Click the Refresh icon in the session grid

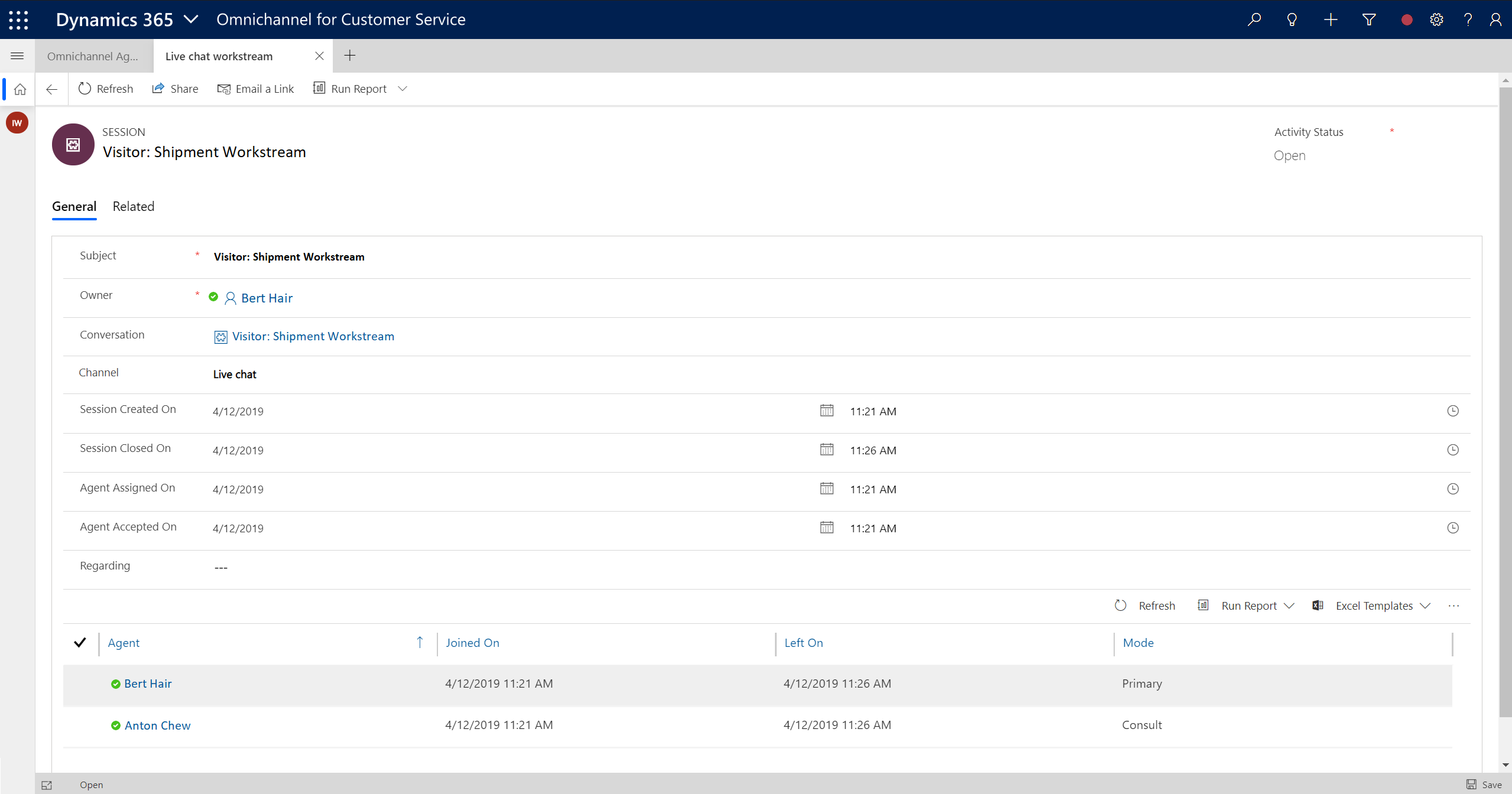point(1121,605)
